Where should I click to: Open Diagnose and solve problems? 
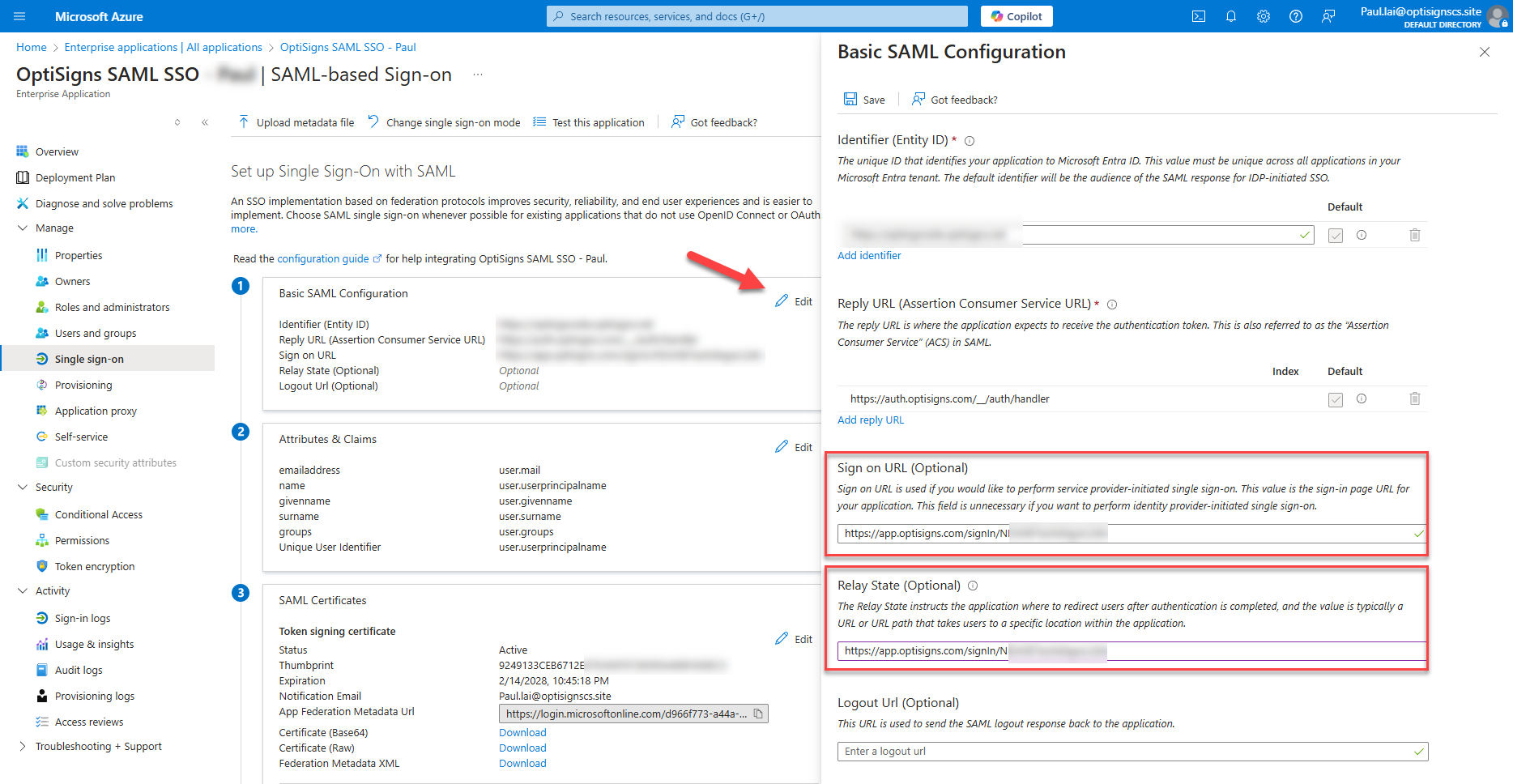[x=104, y=203]
